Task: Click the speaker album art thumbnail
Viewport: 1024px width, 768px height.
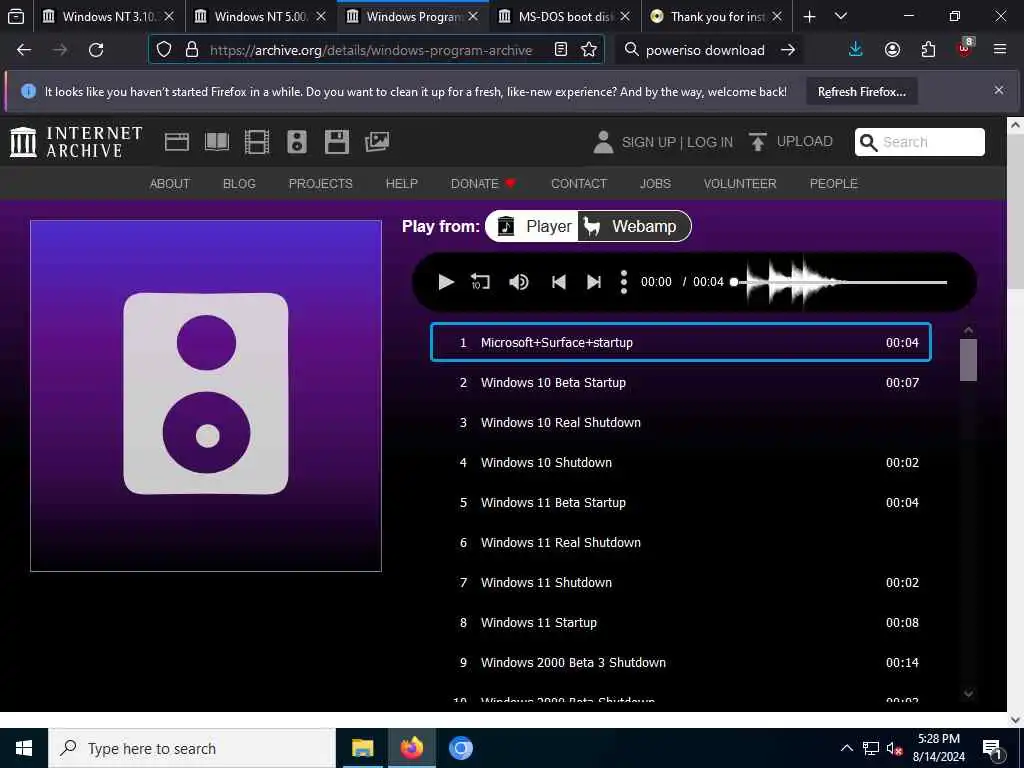Action: pos(206,396)
